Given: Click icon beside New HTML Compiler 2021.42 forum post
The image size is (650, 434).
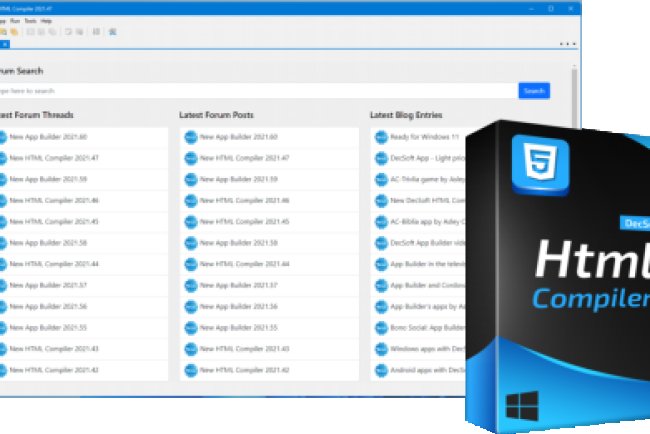Looking at the screenshot, I should coord(191,370).
